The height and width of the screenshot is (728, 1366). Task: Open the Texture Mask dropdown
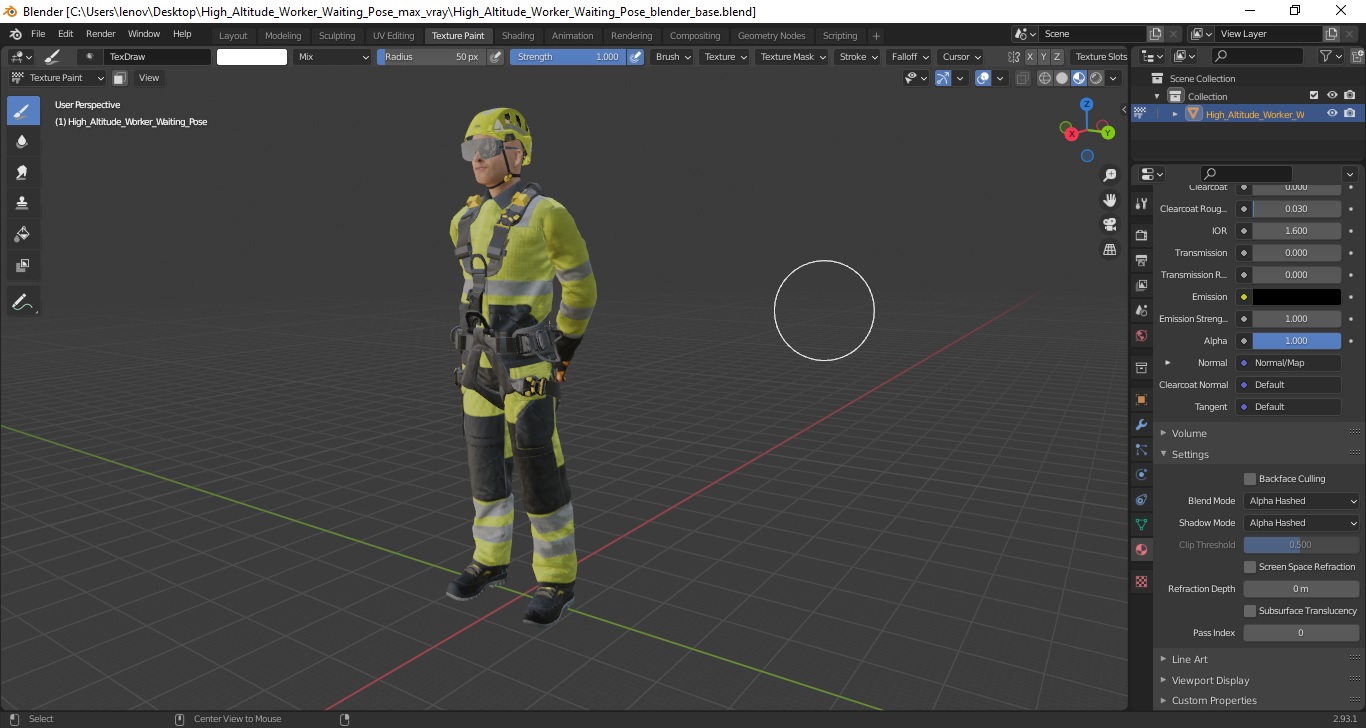pyautogui.click(x=792, y=57)
